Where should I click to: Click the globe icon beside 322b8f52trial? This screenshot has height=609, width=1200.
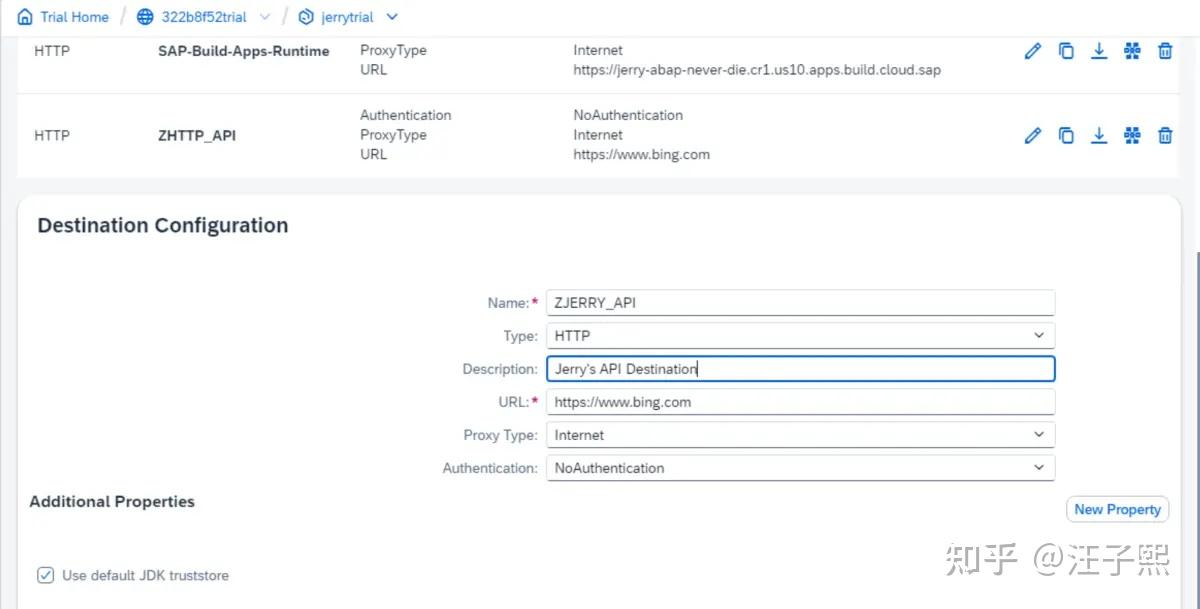tap(145, 17)
